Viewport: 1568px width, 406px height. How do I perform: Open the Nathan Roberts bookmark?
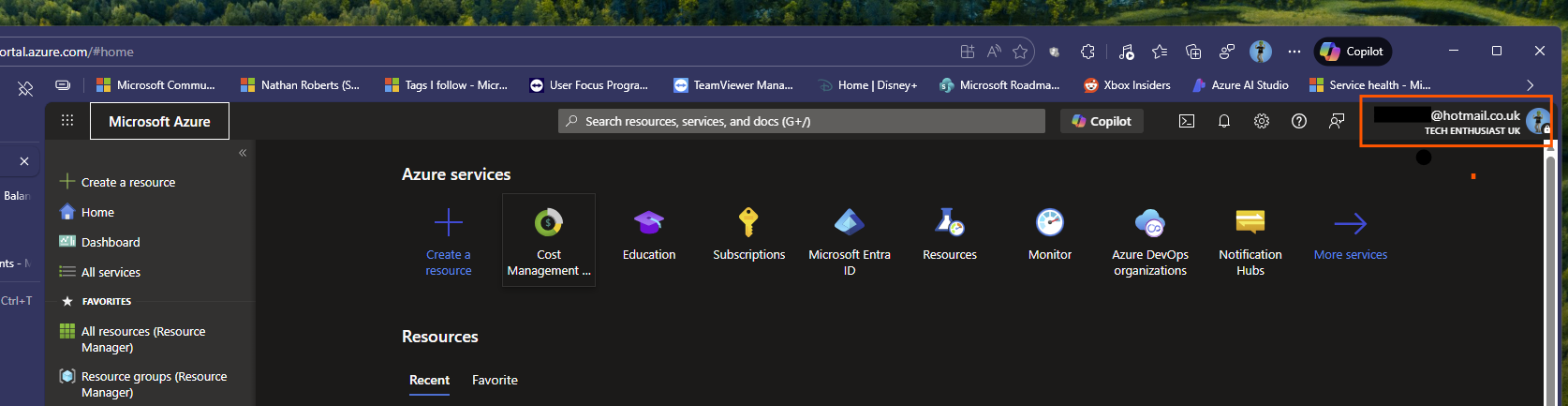[300, 84]
